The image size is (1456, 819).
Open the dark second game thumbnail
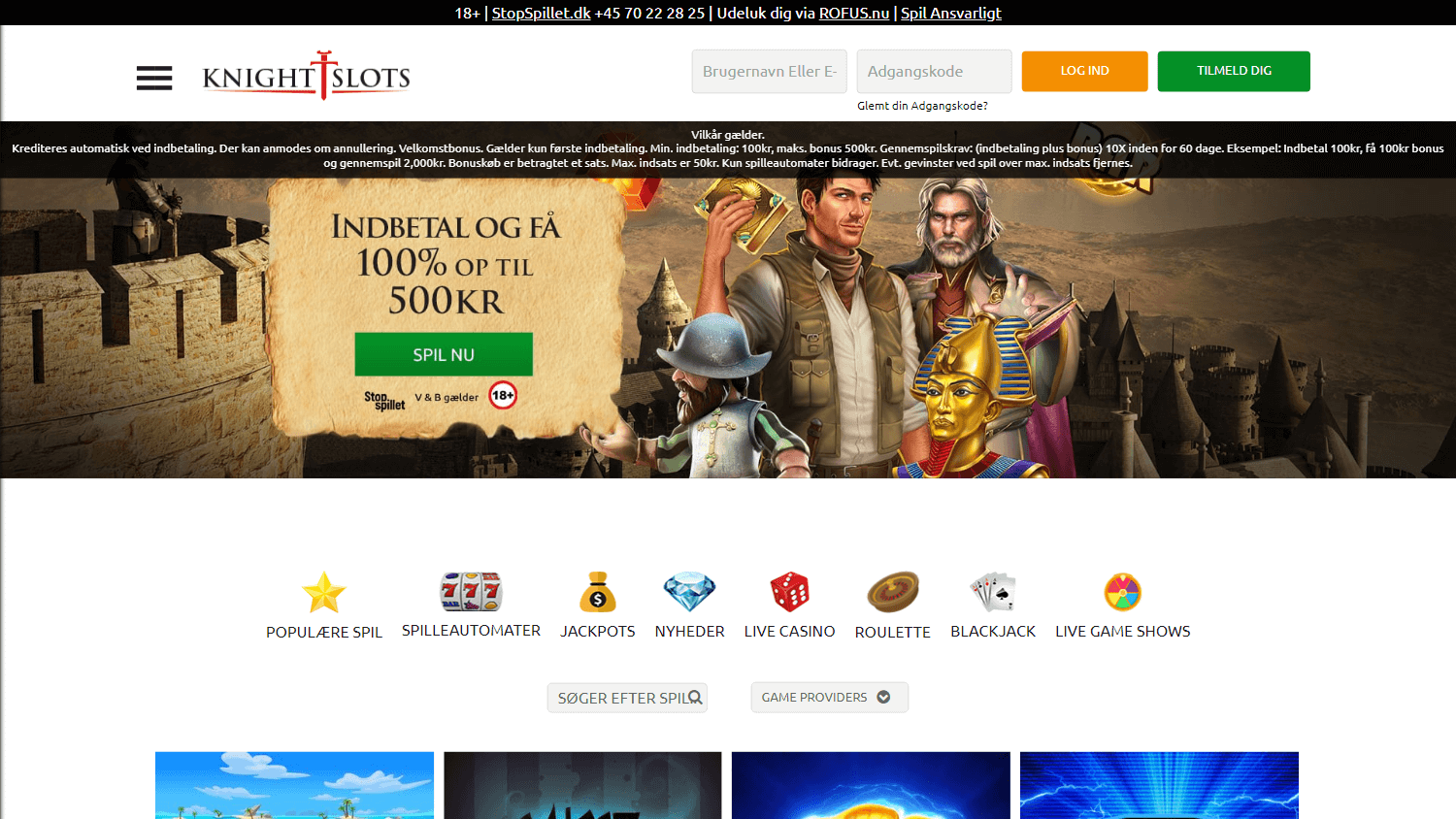click(582, 785)
